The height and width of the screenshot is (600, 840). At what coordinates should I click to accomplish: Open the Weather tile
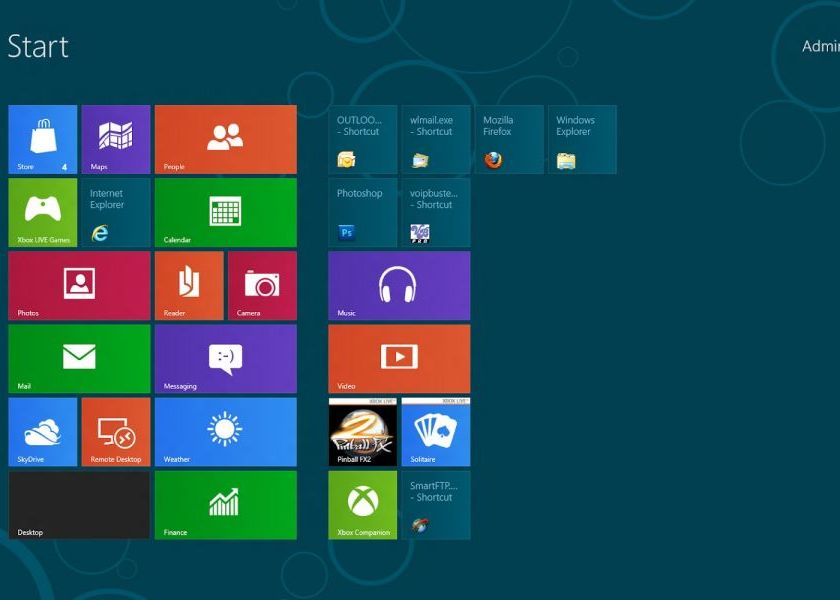click(x=225, y=431)
